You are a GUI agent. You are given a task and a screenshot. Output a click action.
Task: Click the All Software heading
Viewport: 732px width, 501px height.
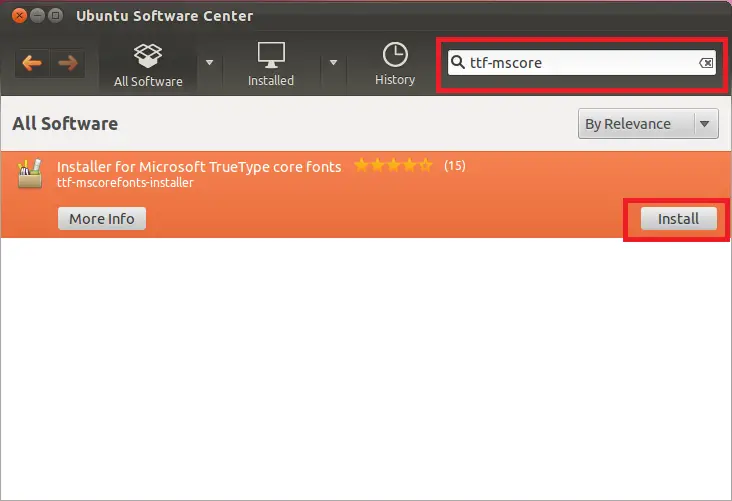[65, 124]
